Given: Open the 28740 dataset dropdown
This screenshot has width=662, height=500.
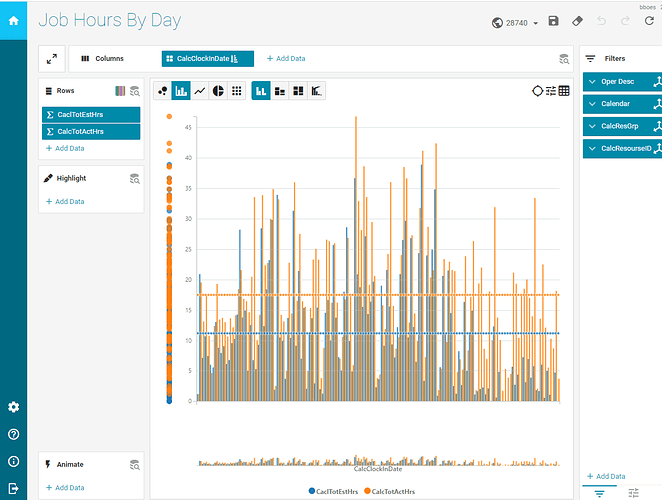Looking at the screenshot, I should click(x=515, y=23).
